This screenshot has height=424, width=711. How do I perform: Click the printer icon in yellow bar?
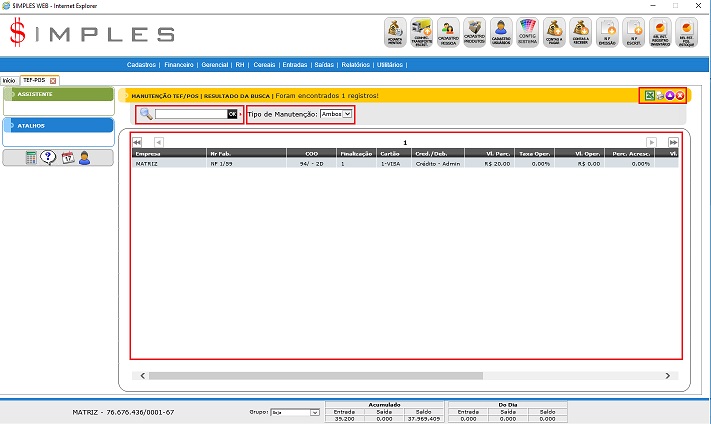[660, 95]
